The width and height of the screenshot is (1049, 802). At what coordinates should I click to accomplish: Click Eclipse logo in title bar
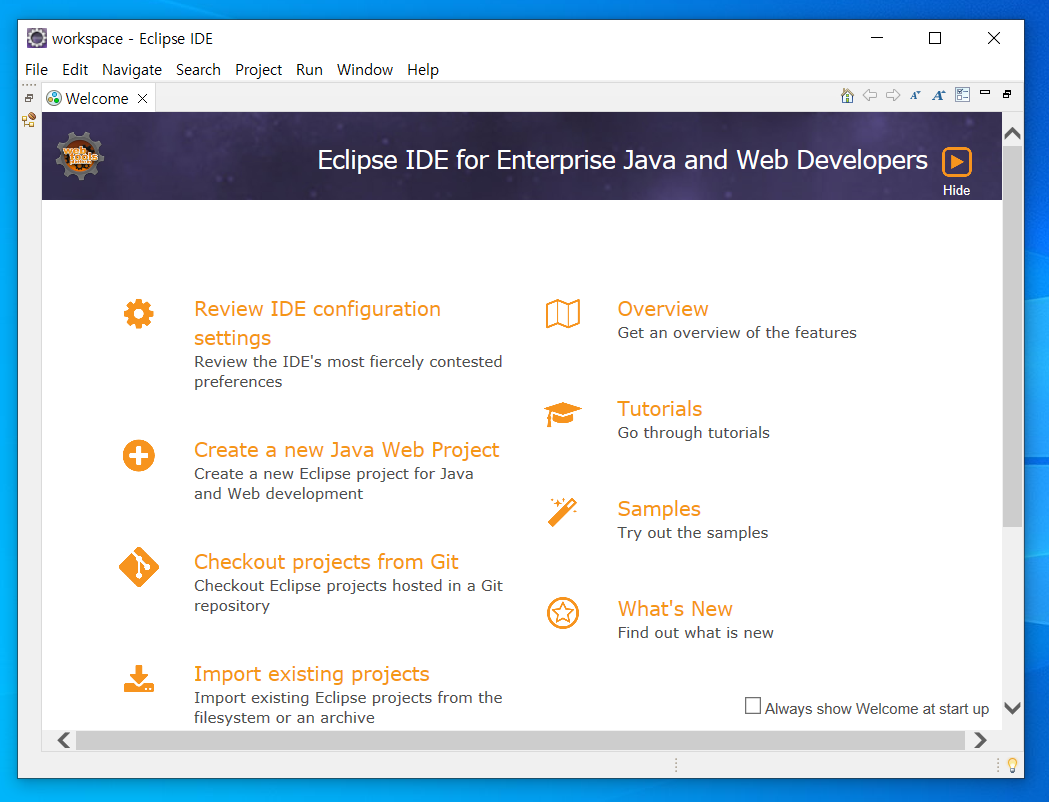coord(37,38)
